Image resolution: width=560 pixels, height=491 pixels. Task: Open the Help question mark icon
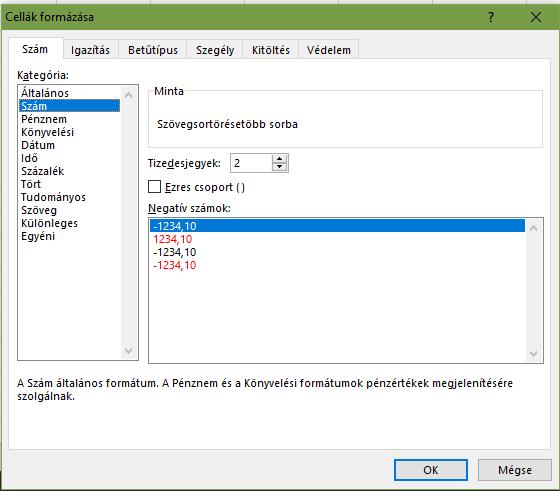(491, 17)
